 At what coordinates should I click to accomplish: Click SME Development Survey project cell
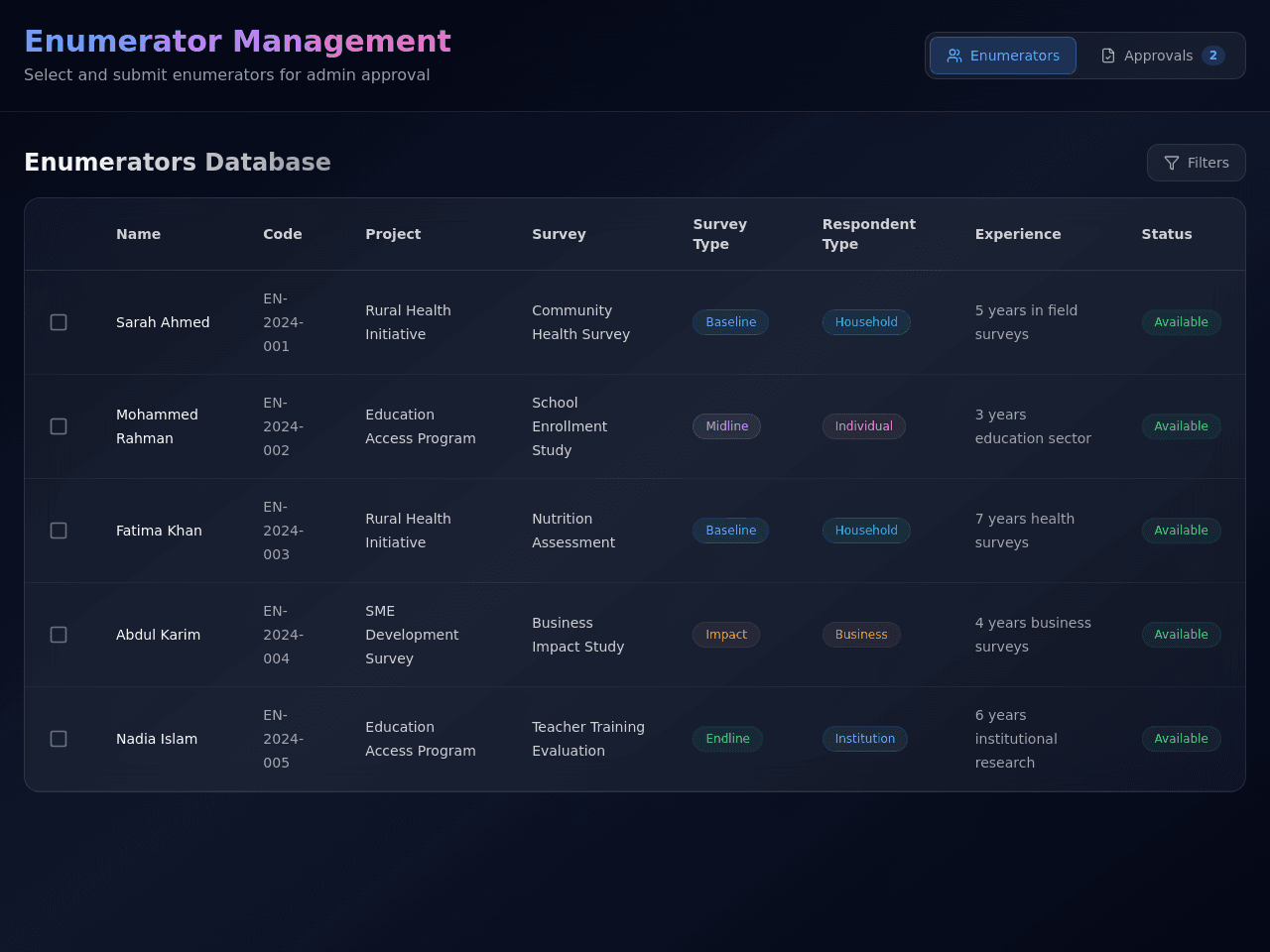412,635
